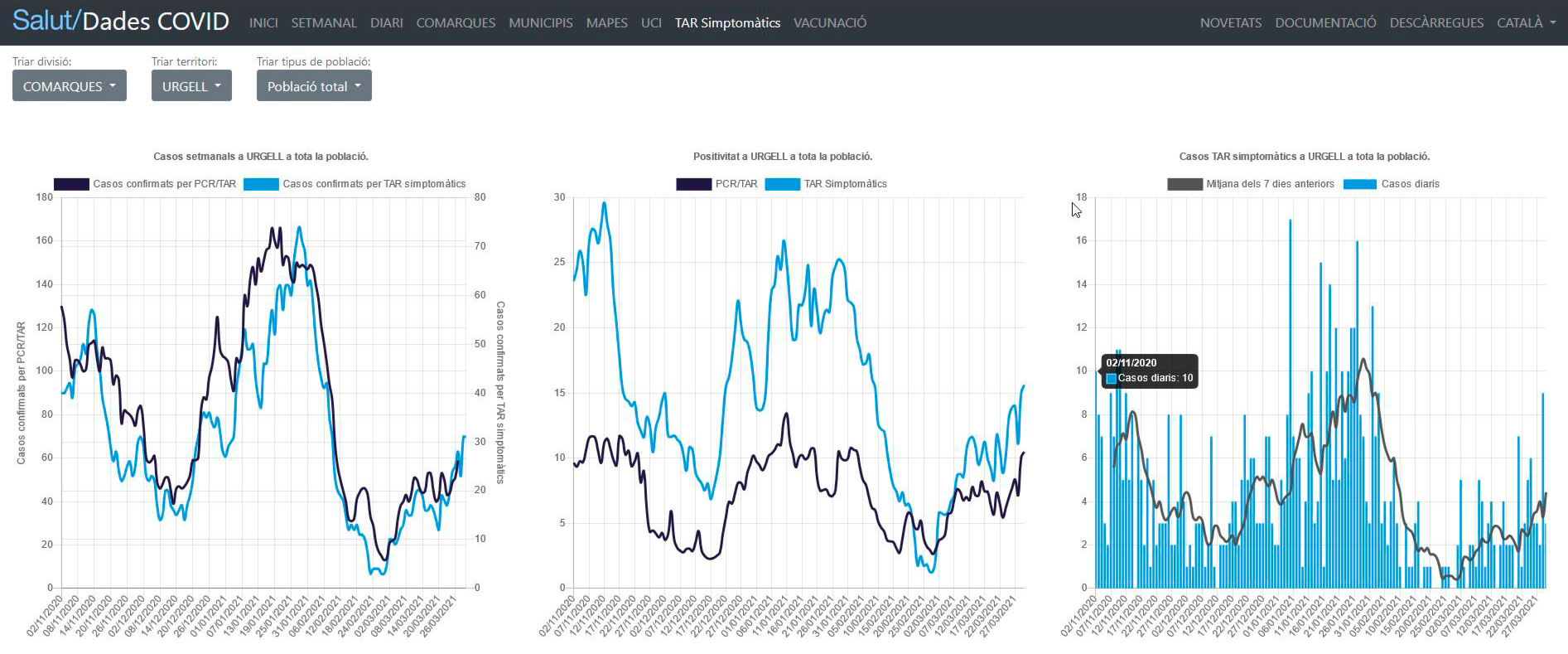Expand the Població total dropdown
Screen dimensions: 1568x654
coord(313,86)
